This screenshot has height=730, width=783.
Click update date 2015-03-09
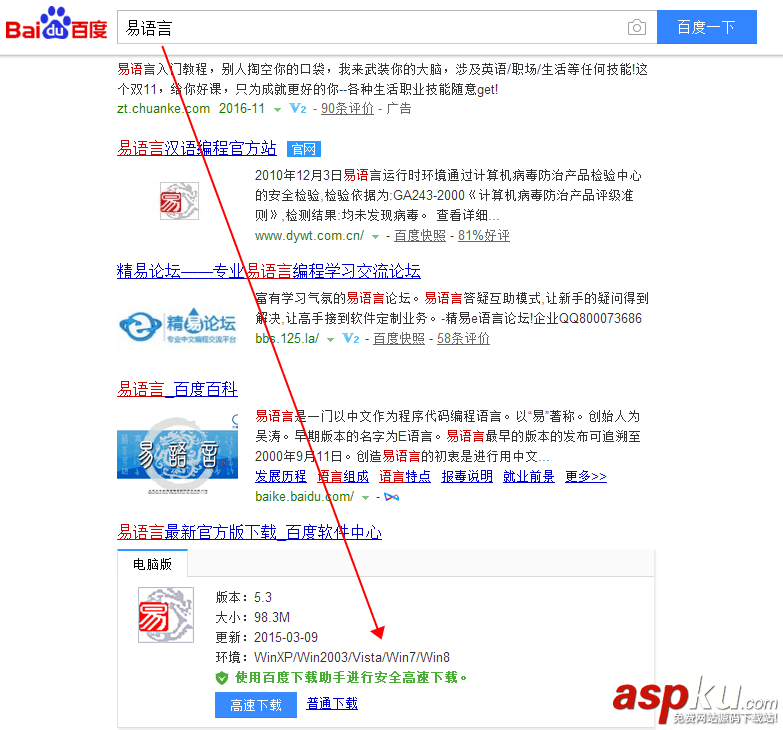[x=286, y=637]
